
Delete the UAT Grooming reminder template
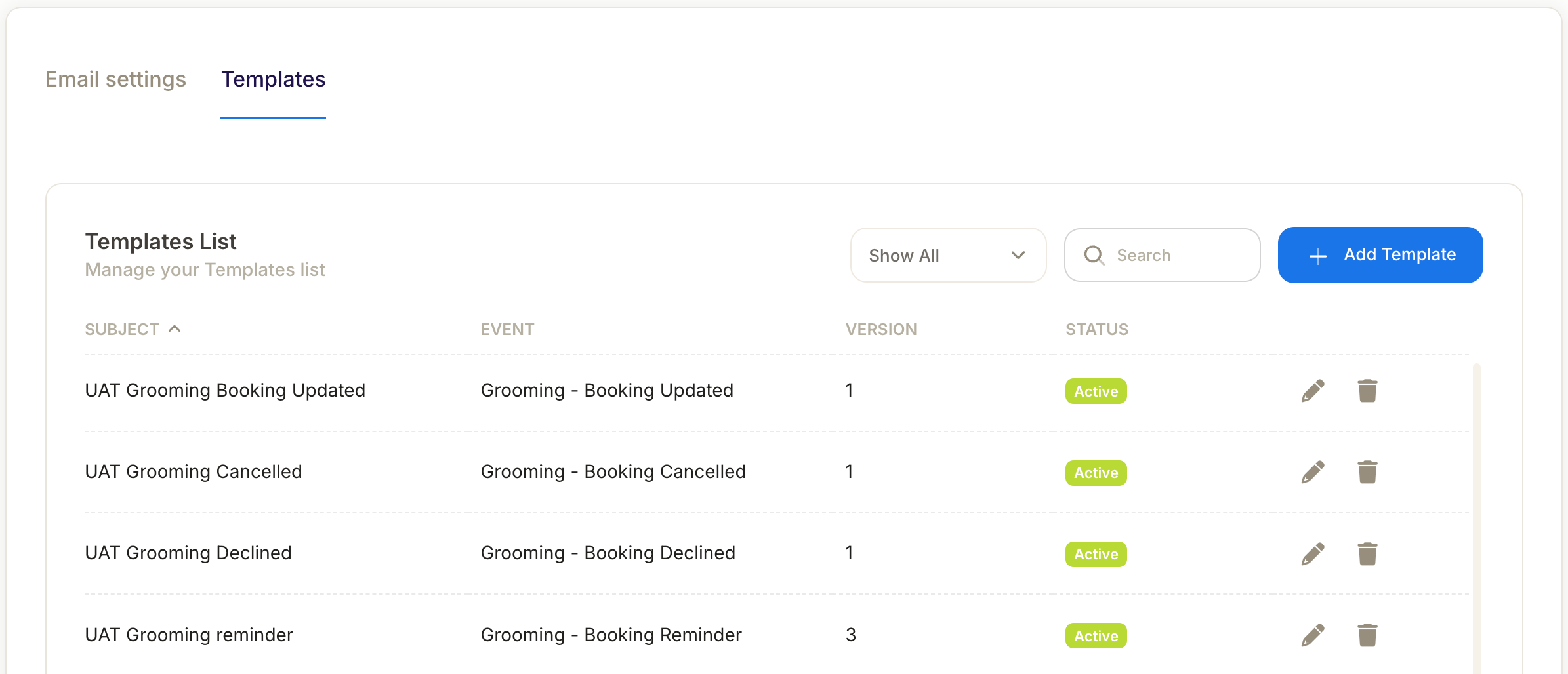point(1367,635)
